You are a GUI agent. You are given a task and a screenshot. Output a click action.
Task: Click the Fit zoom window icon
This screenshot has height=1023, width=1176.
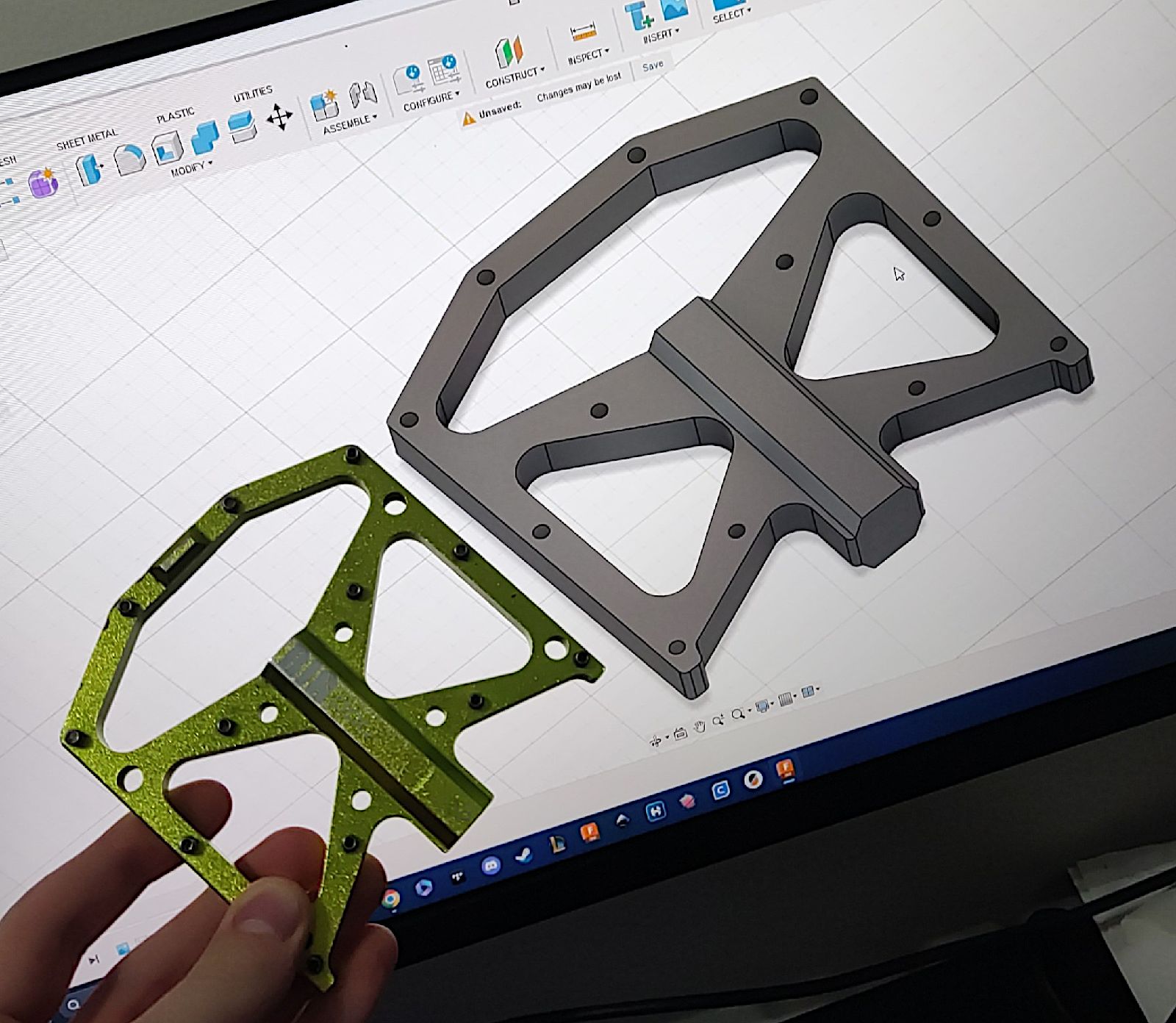pos(738,714)
